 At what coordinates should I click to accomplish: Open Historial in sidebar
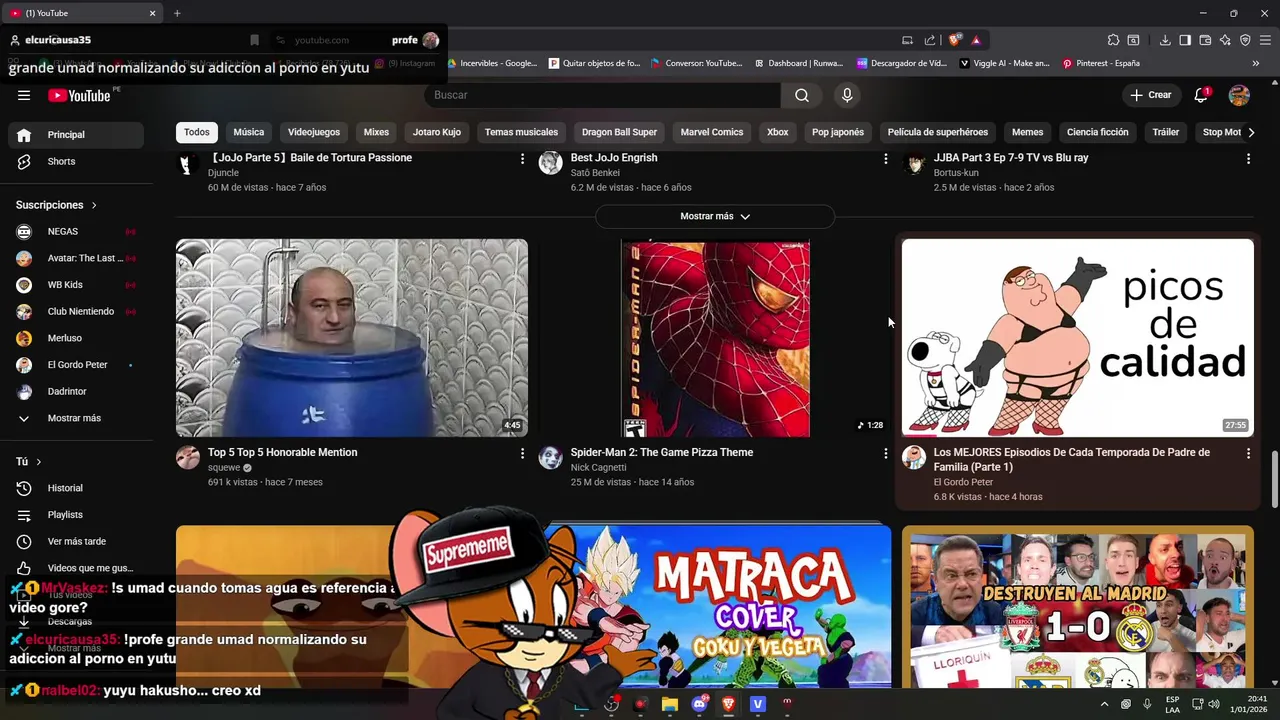[x=75, y=488]
